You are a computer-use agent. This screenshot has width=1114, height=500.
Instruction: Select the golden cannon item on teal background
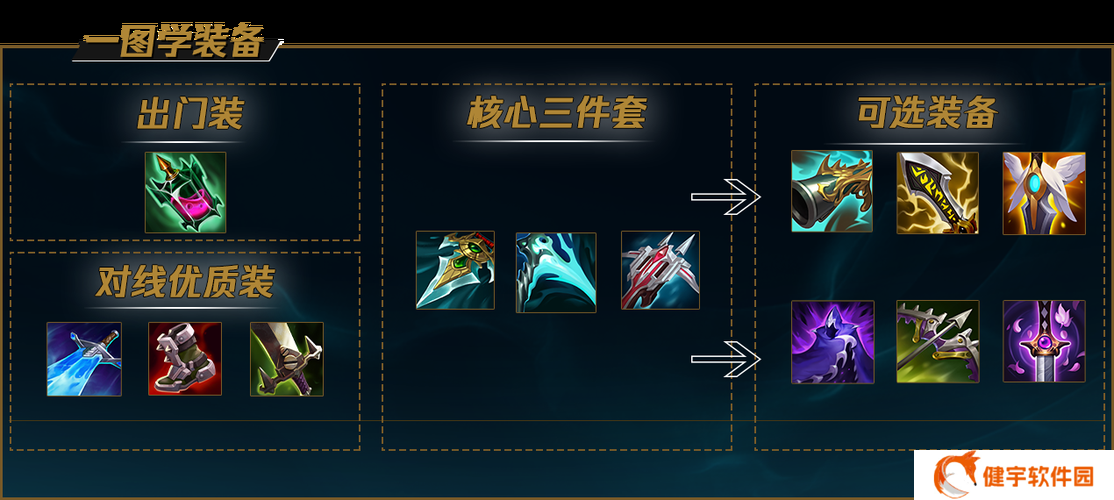(x=832, y=192)
